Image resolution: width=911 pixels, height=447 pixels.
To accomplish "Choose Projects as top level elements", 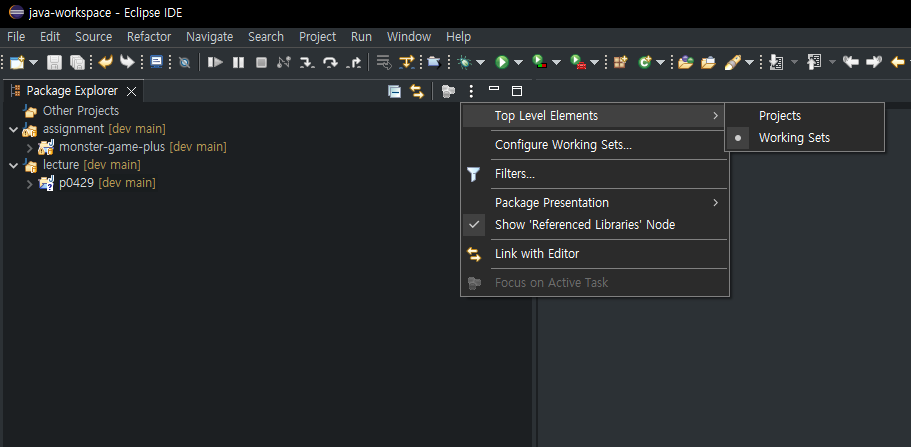I will tap(804, 116).
